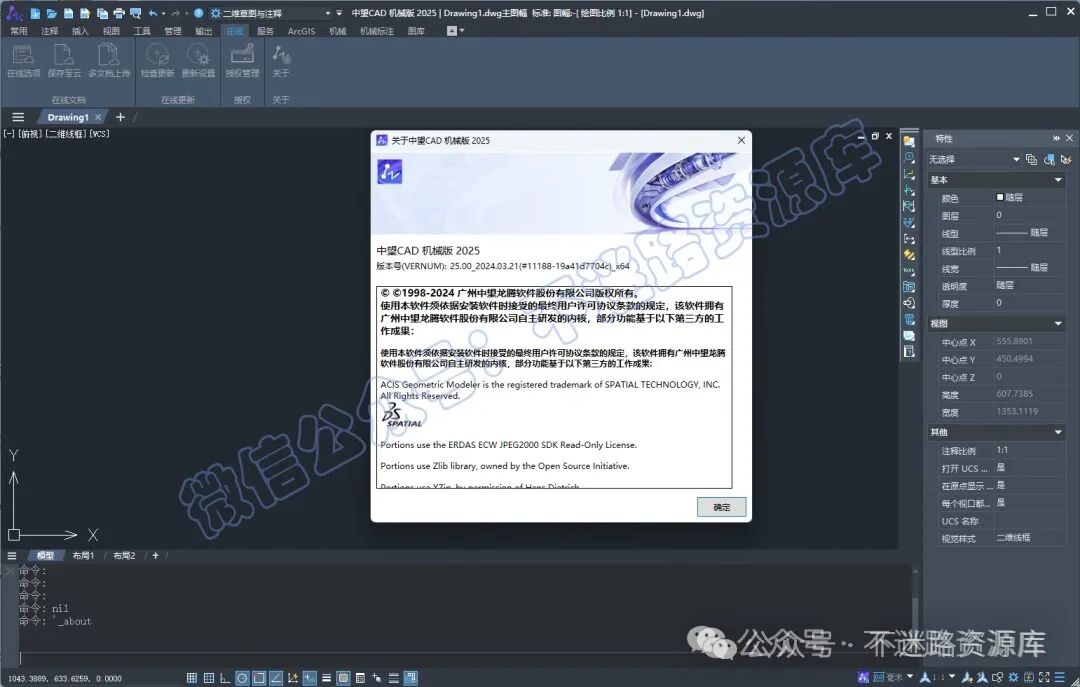
Task: Open 授权管理 license management
Action: 242,61
